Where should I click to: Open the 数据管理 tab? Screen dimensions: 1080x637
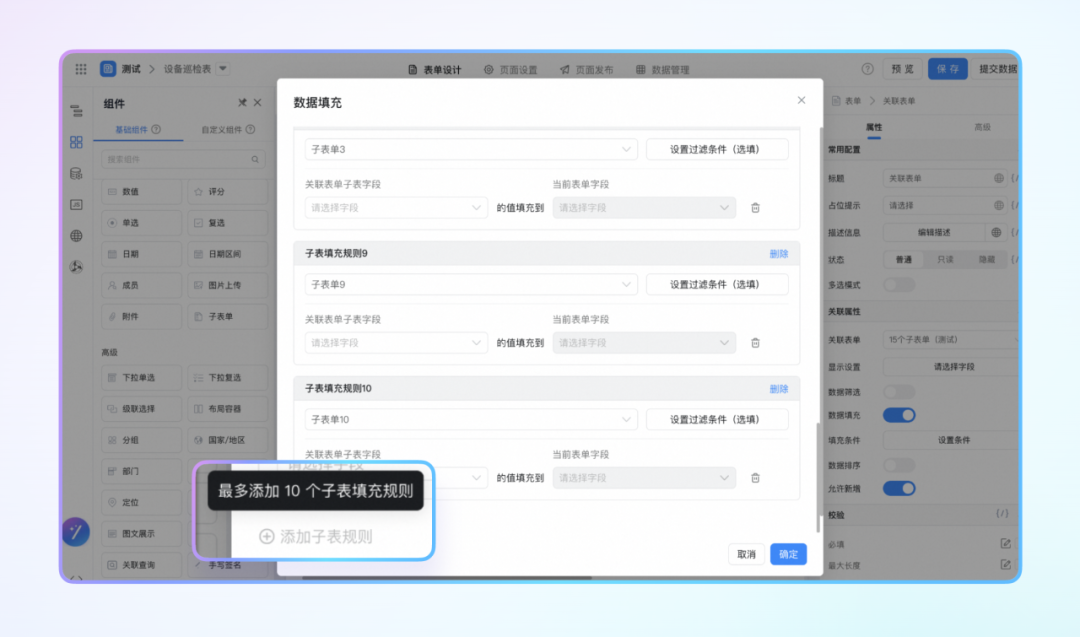[x=662, y=70]
